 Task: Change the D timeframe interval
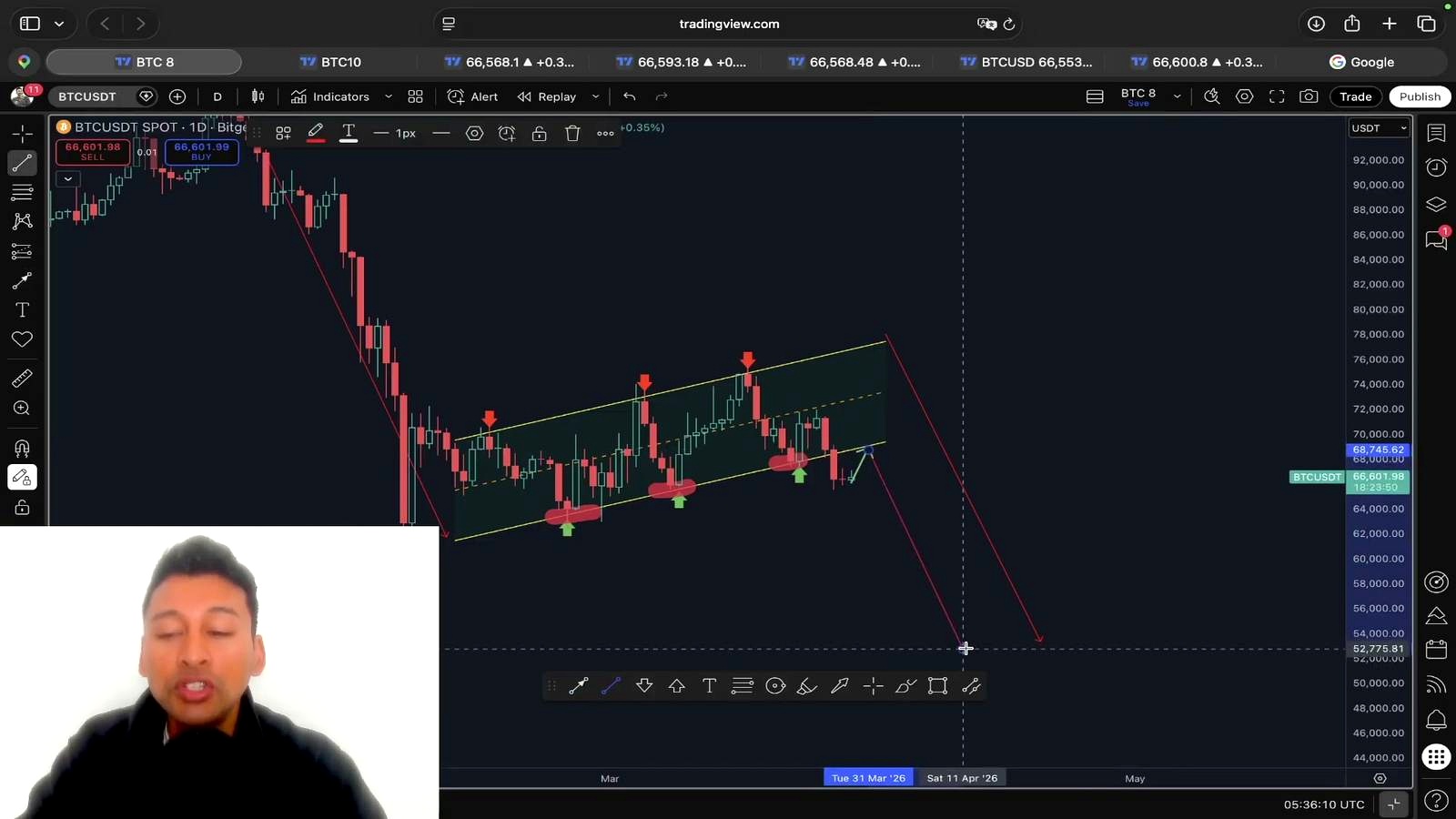pos(217,96)
